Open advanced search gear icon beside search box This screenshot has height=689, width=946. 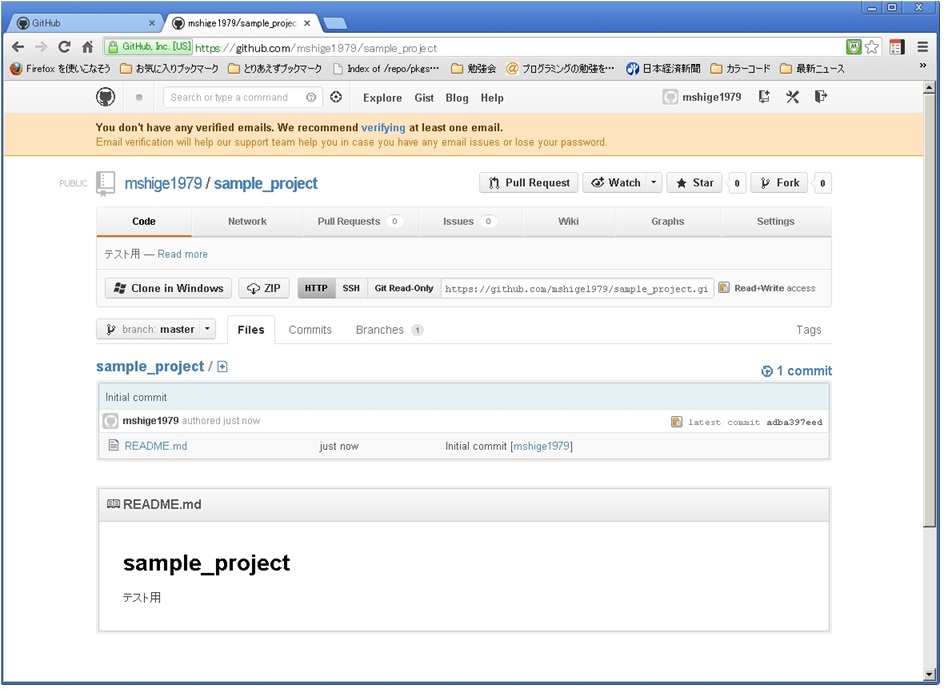(337, 97)
